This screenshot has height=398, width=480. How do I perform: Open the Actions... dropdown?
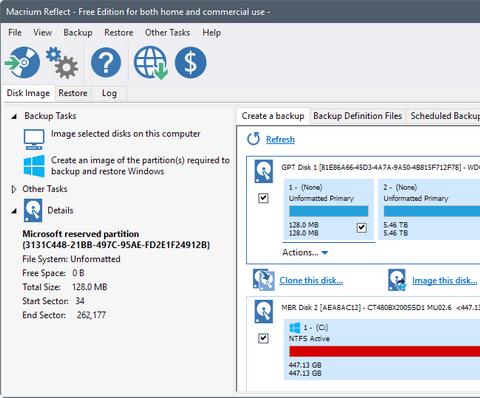[x=305, y=252]
